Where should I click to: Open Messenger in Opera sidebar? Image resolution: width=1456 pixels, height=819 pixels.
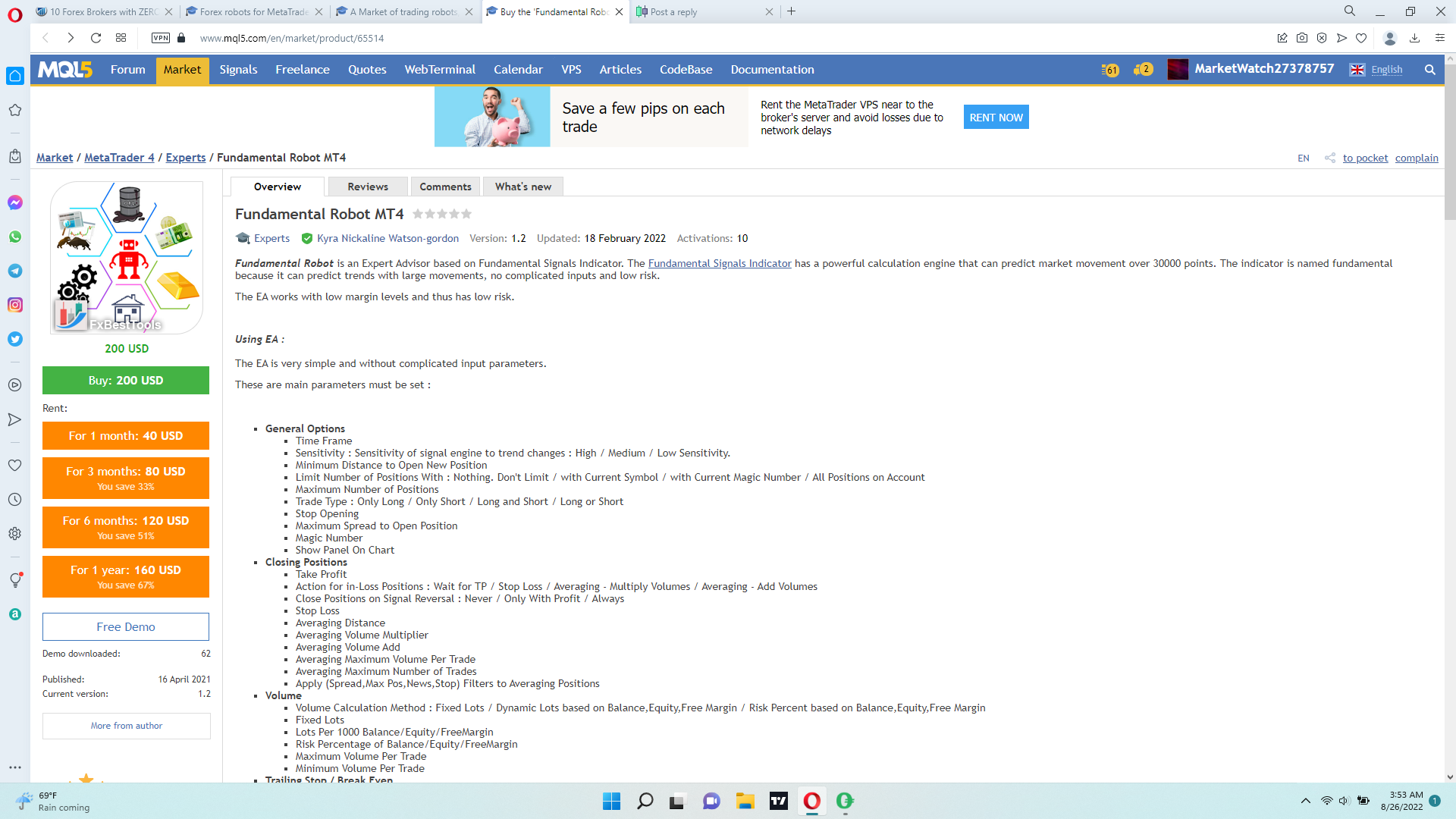[15, 202]
